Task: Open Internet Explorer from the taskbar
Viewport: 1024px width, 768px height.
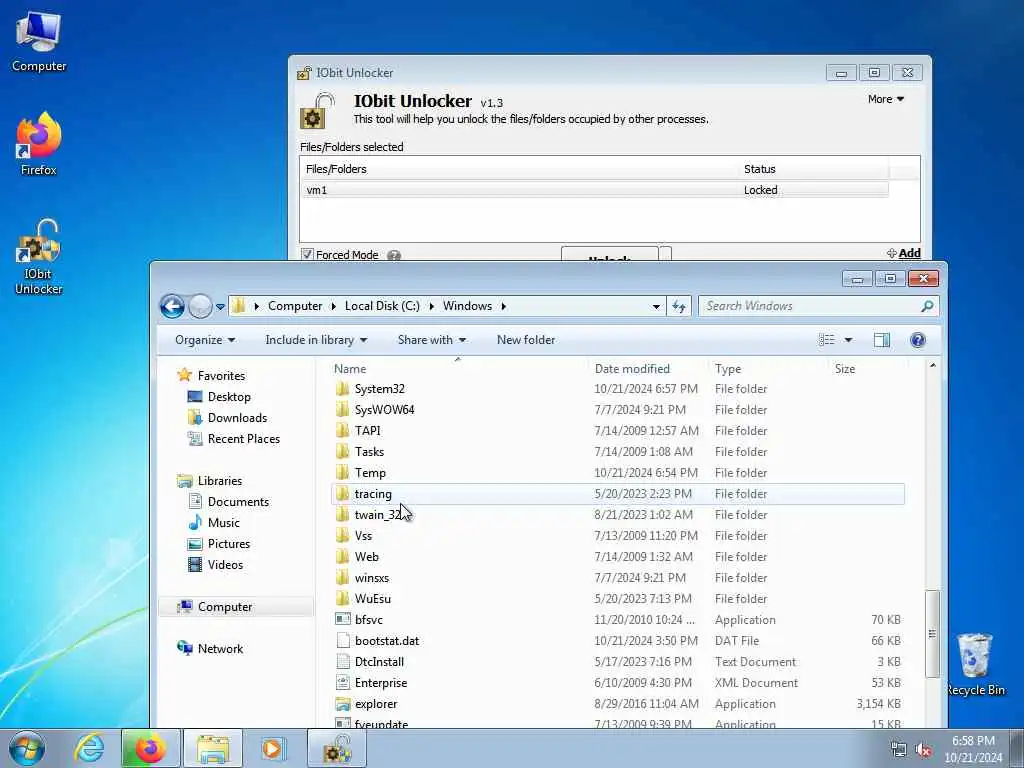Action: 89,748
